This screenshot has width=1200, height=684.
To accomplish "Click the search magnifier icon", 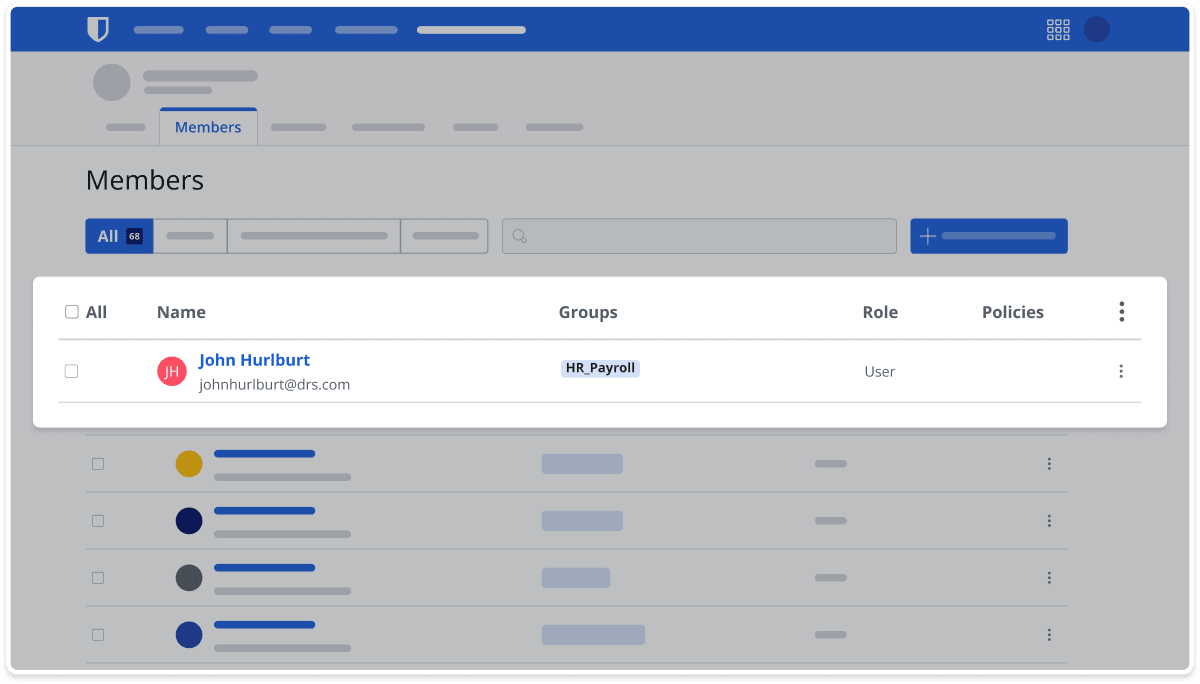I will pos(520,236).
